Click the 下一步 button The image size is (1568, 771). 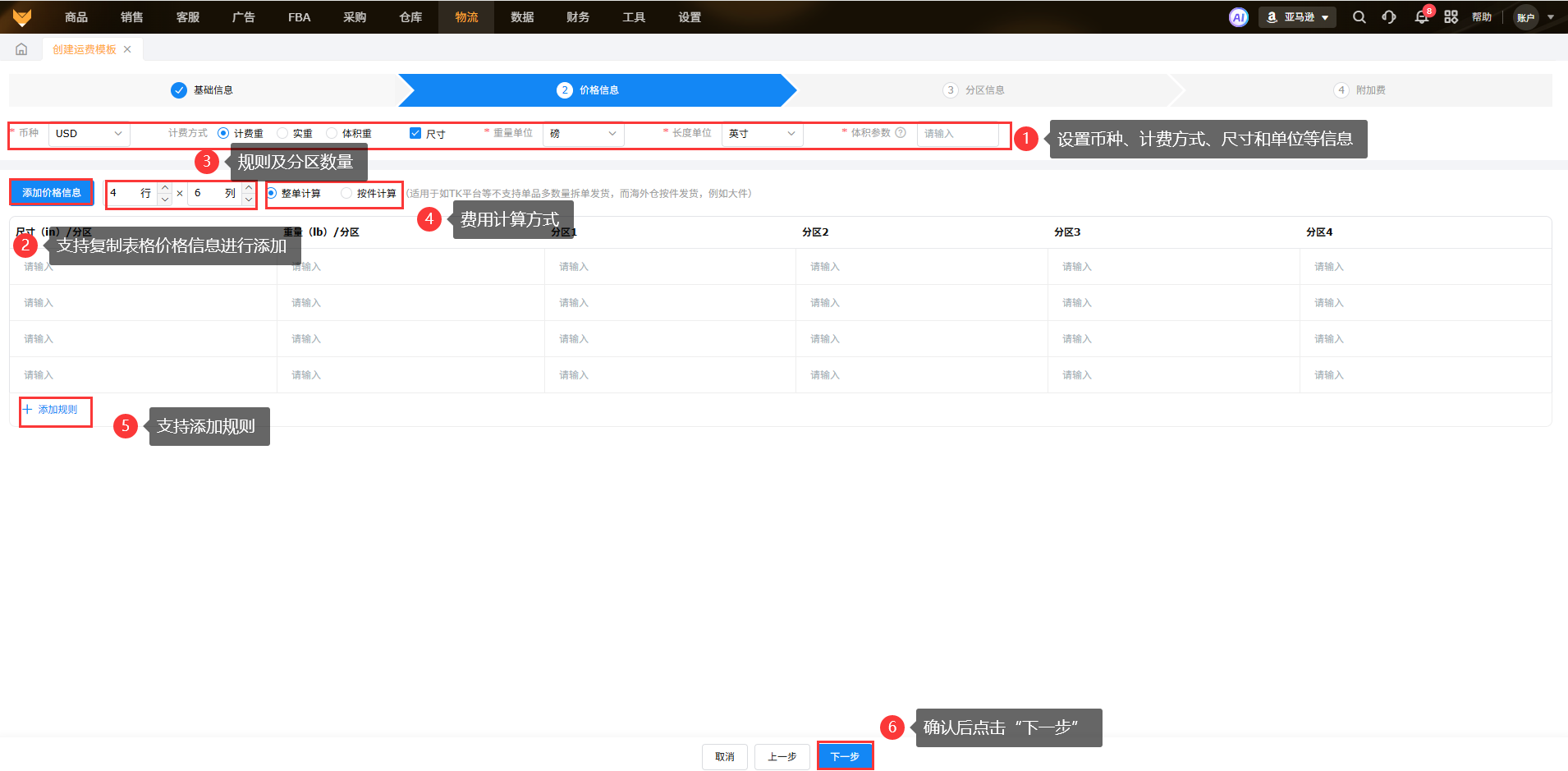(845, 757)
